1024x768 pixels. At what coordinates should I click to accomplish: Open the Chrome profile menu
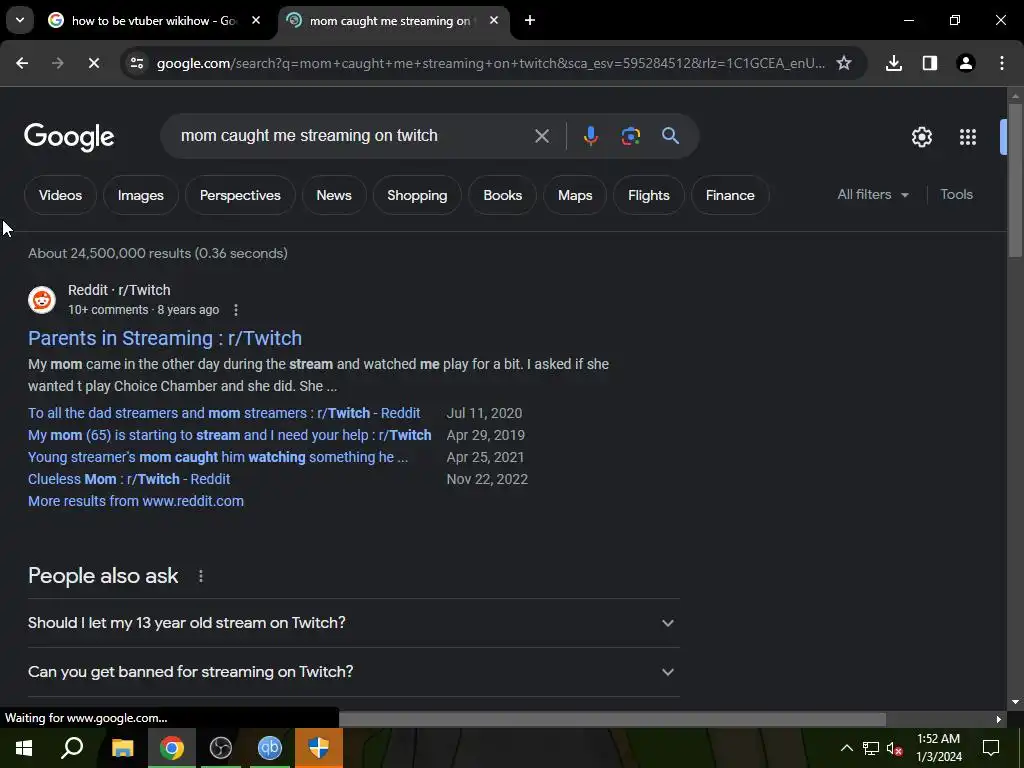coord(966,63)
